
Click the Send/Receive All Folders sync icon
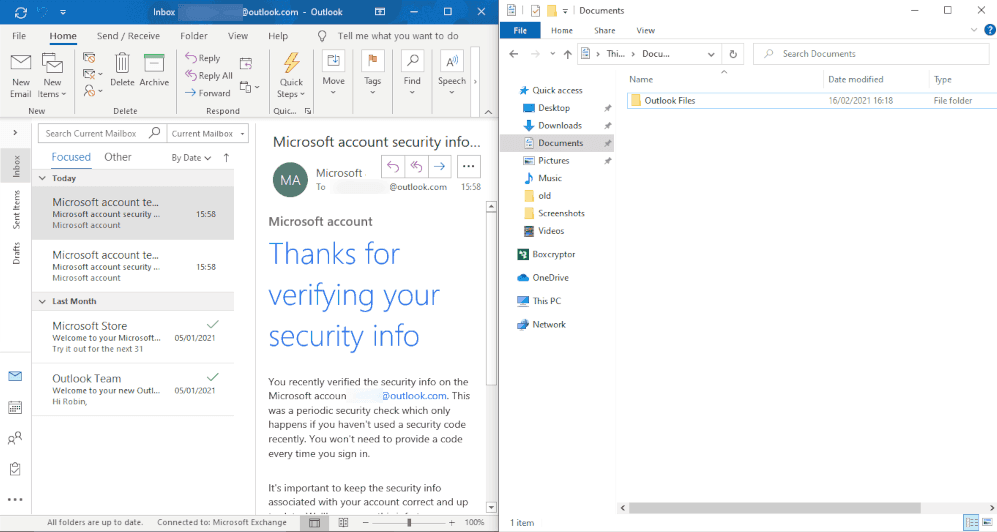20,12
